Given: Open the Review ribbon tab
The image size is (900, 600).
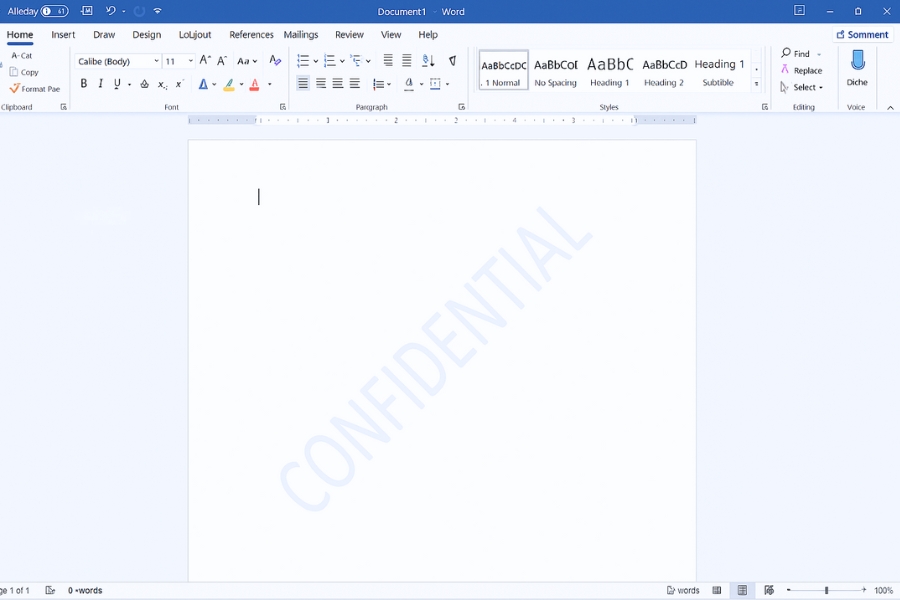Looking at the screenshot, I should [349, 34].
